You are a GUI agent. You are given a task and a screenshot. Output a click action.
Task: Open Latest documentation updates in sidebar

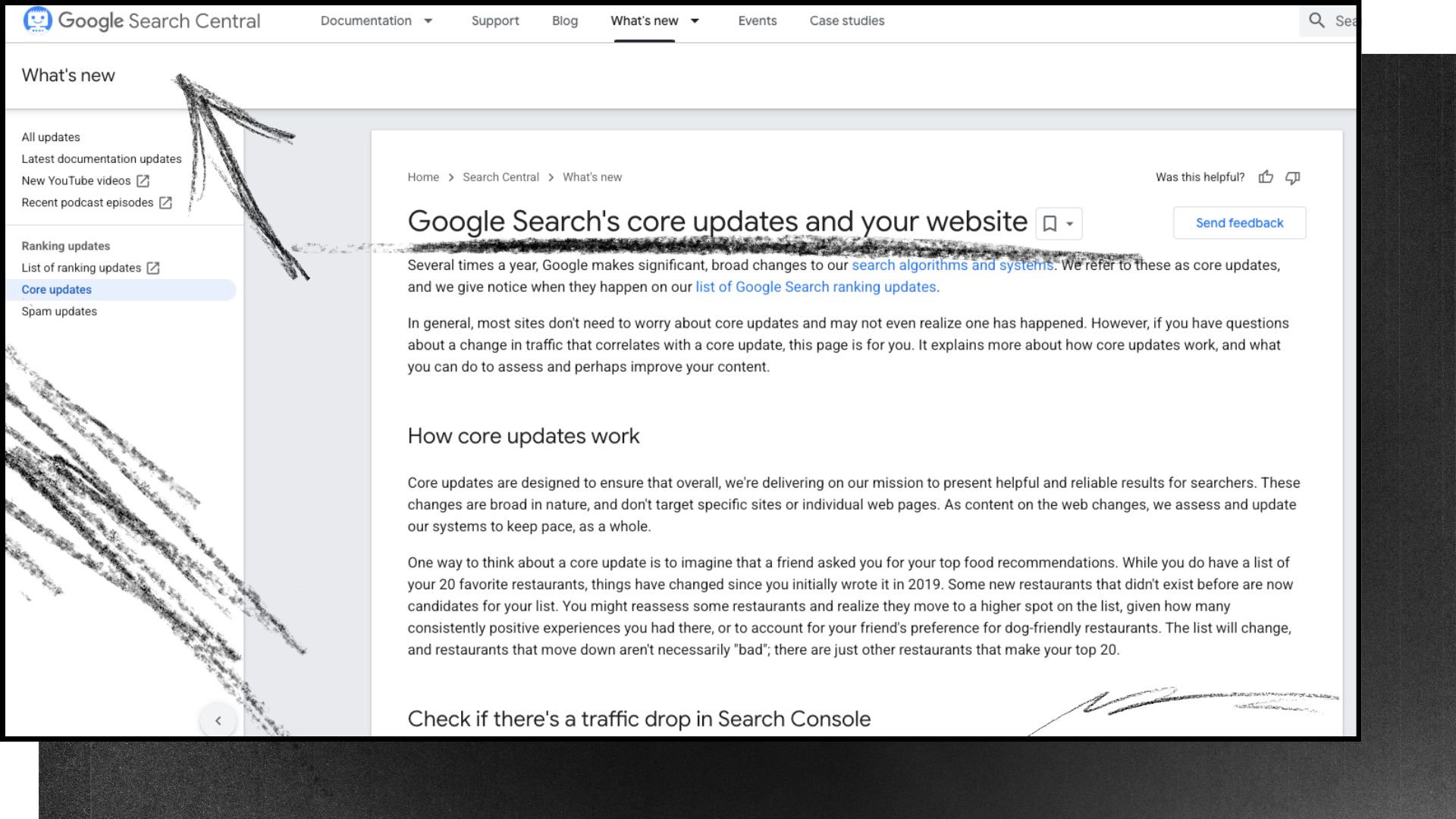[102, 158]
